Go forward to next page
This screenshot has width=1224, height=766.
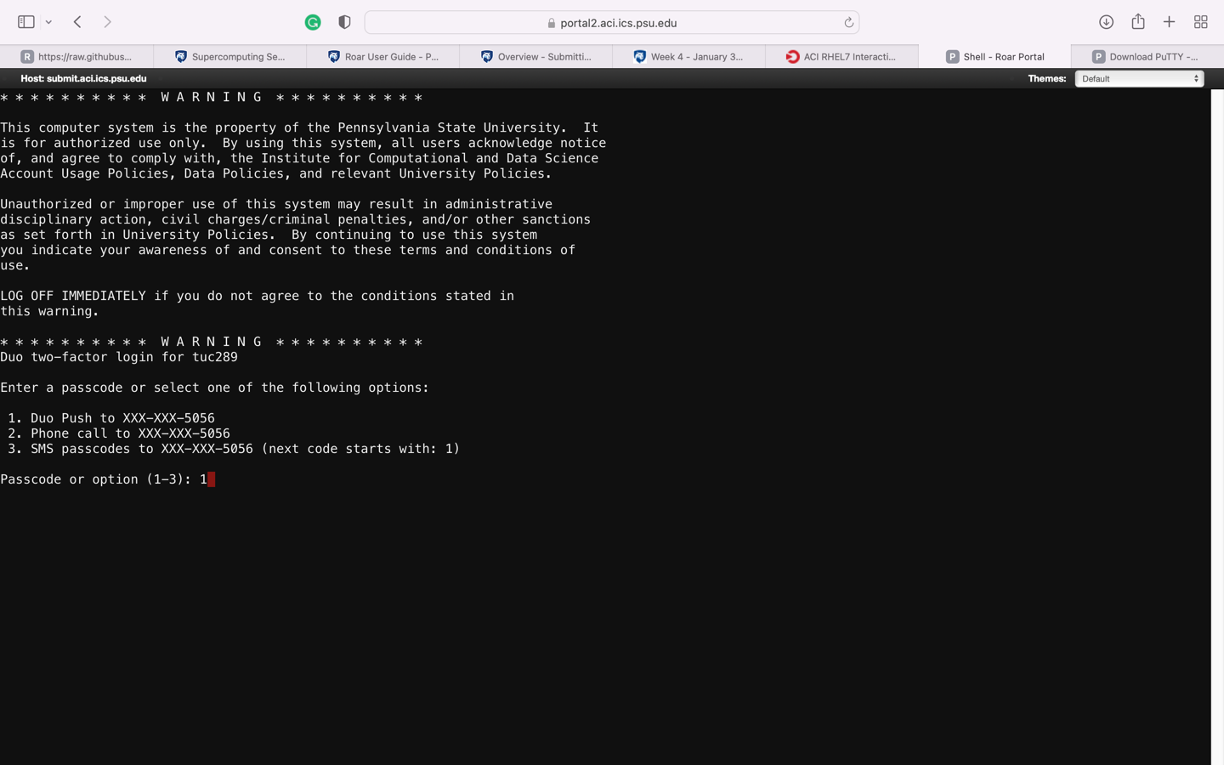107,22
